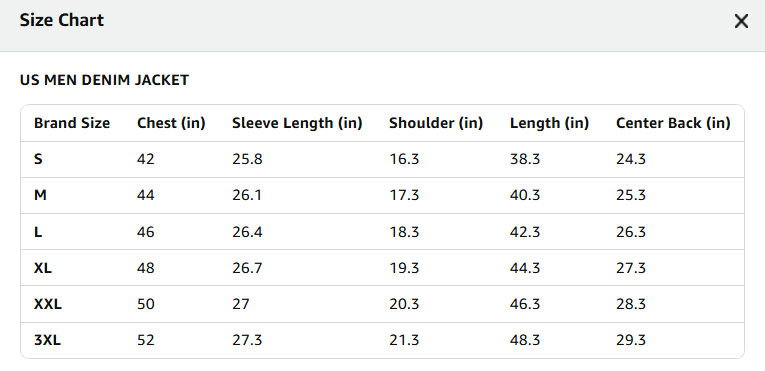Select the M size row label
Screen dimensions: 765x371
(40, 195)
